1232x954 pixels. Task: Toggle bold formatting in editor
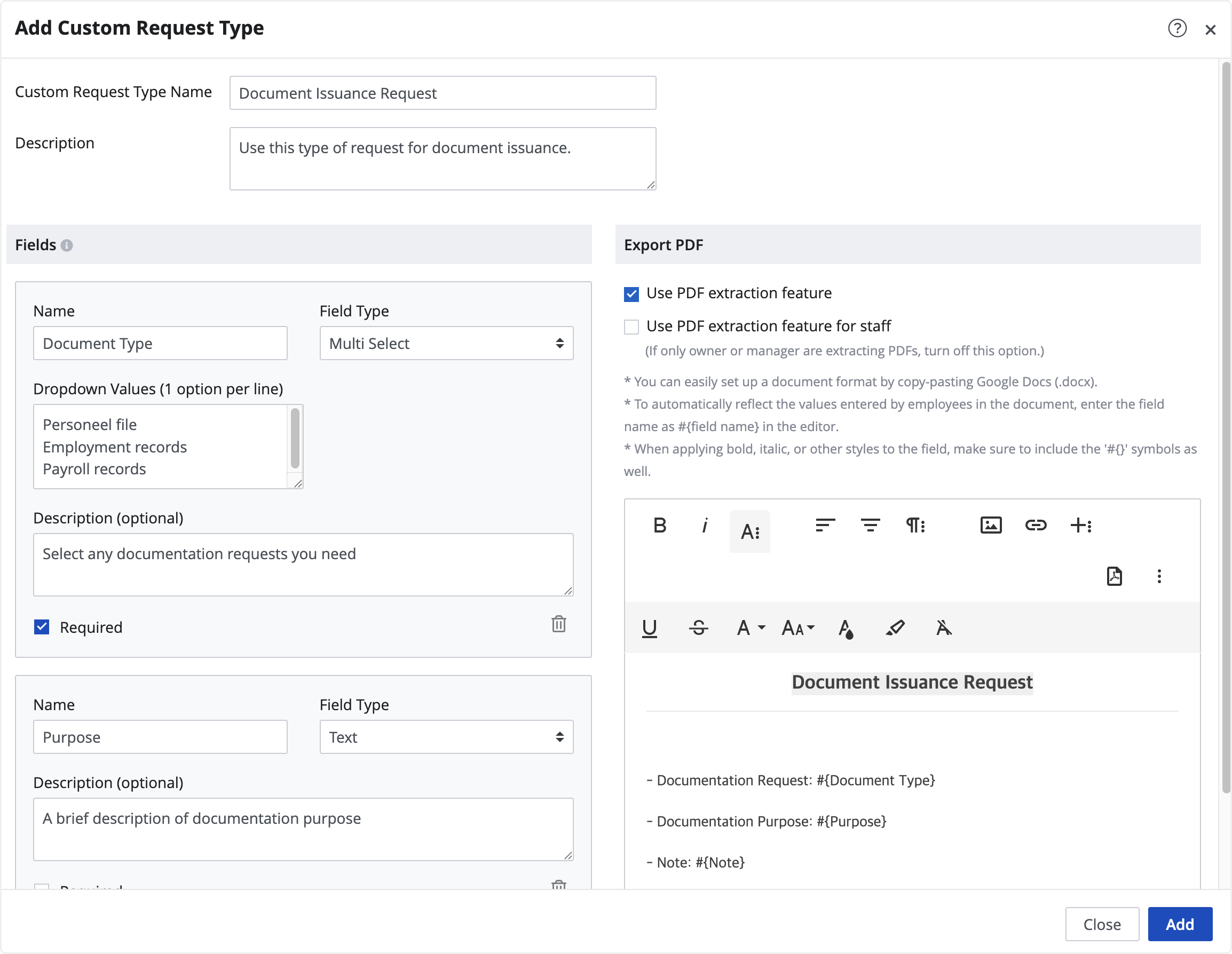pyautogui.click(x=659, y=526)
